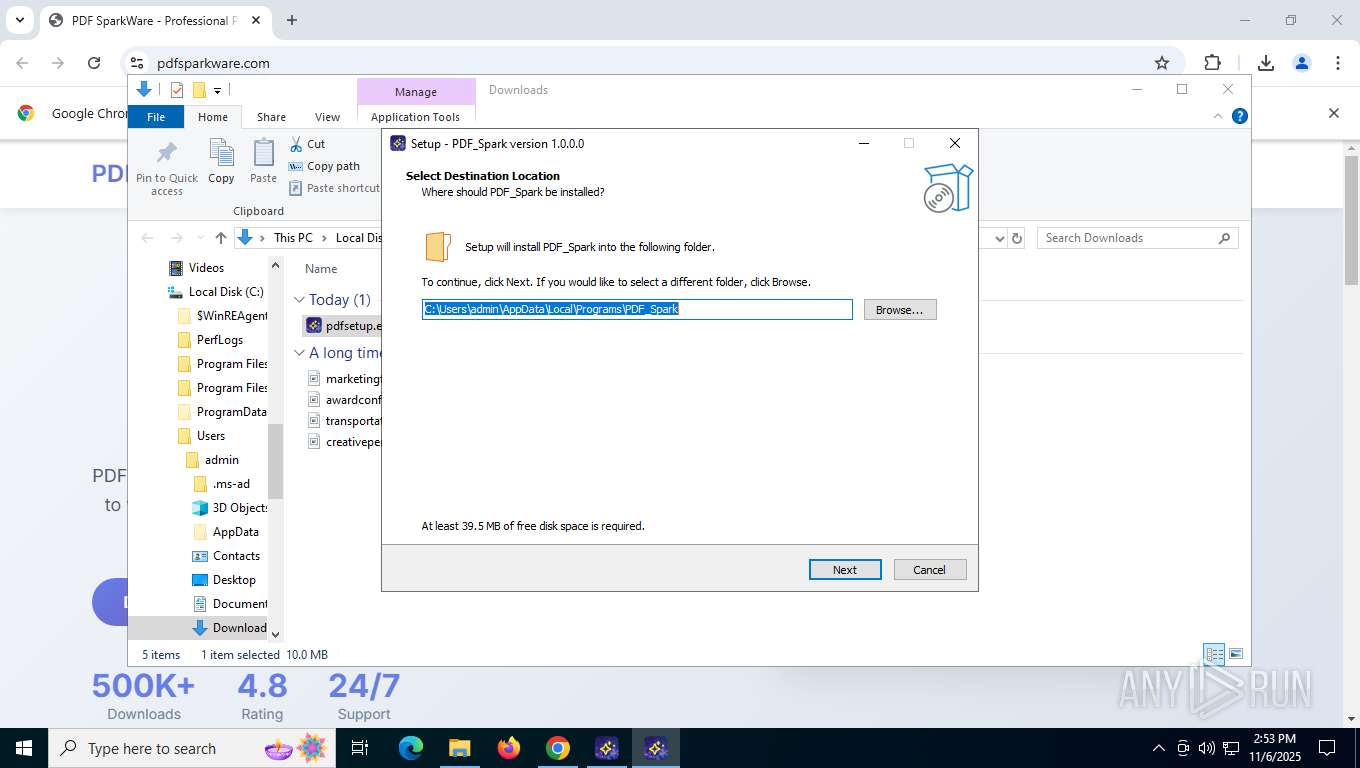
Task: Show hidden system tray icons chevron
Action: (1159, 748)
